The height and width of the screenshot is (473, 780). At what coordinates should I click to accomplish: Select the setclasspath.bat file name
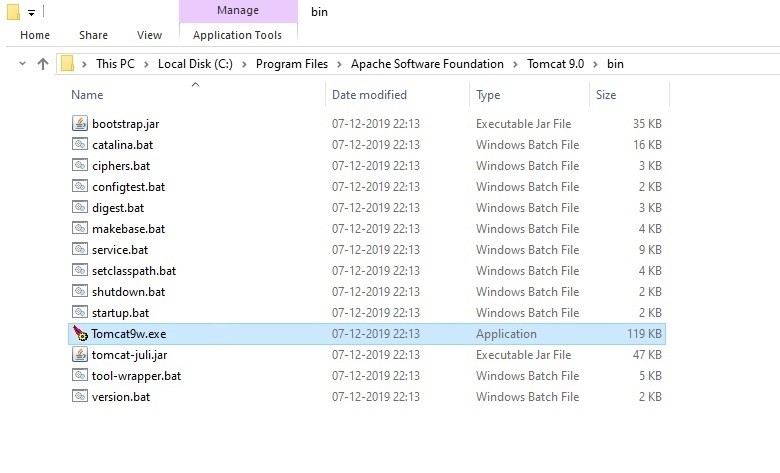(134, 271)
